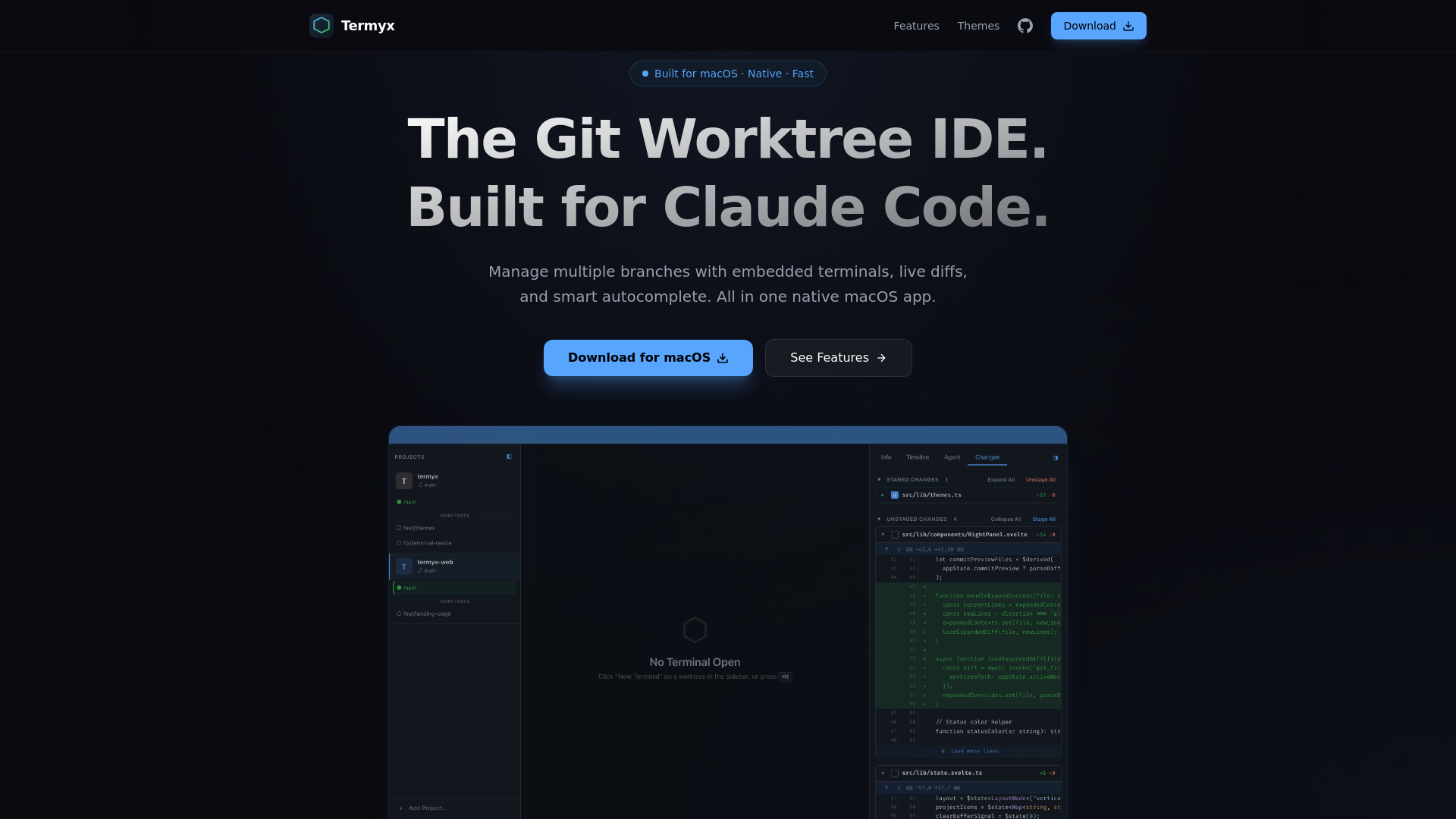Select the termyx-web project row

click(x=455, y=566)
